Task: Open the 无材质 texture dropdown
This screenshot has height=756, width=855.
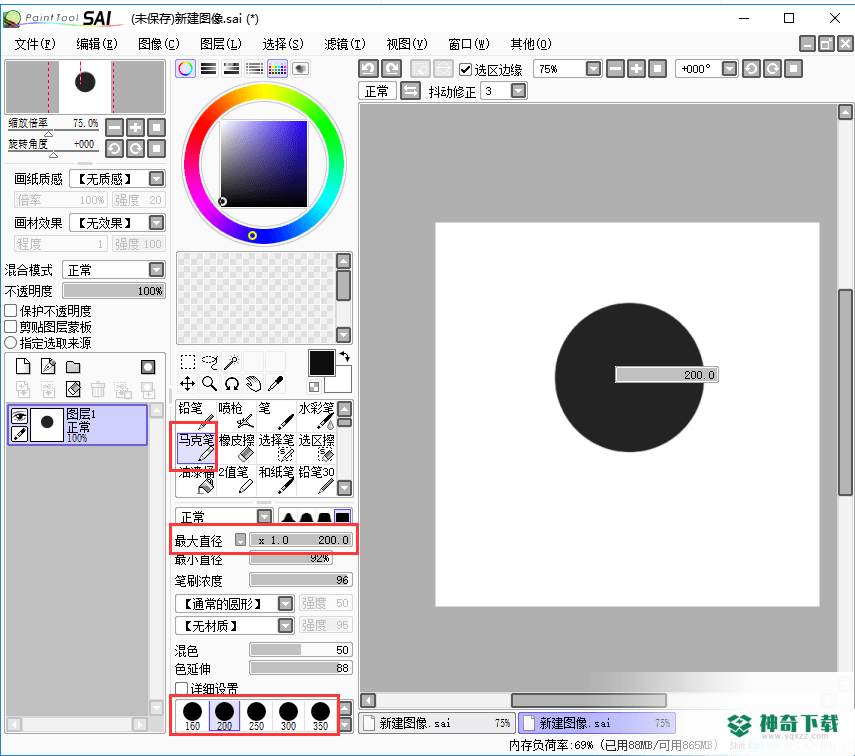Action: click(x=286, y=625)
